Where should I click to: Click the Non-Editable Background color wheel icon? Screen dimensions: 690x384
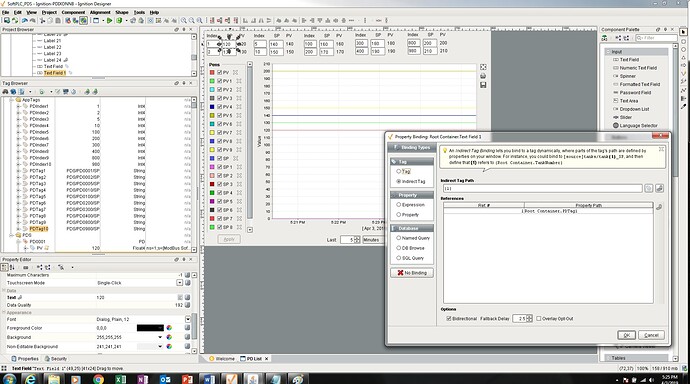pyautogui.click(x=169, y=347)
